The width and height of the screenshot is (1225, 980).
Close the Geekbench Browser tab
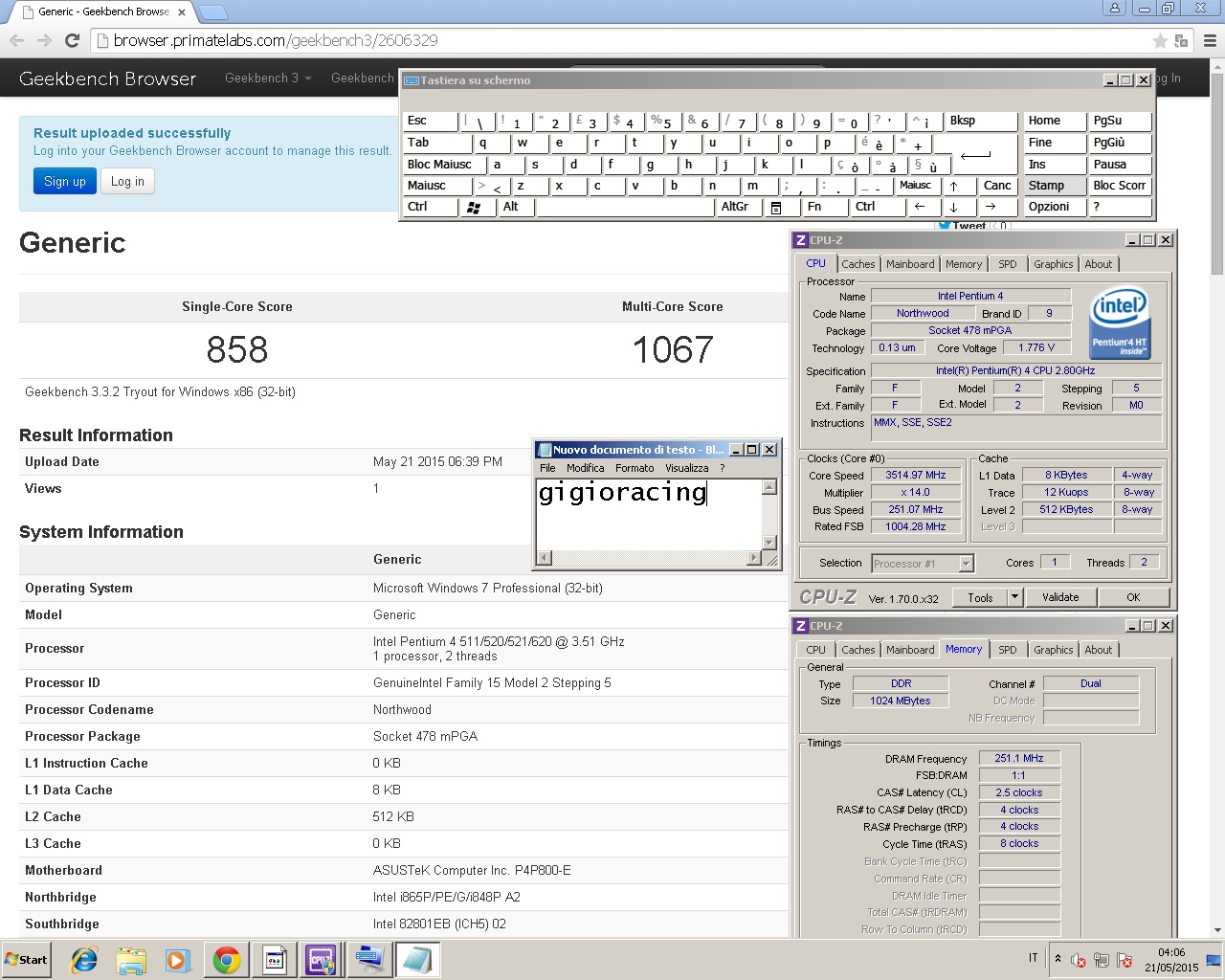click(182, 12)
